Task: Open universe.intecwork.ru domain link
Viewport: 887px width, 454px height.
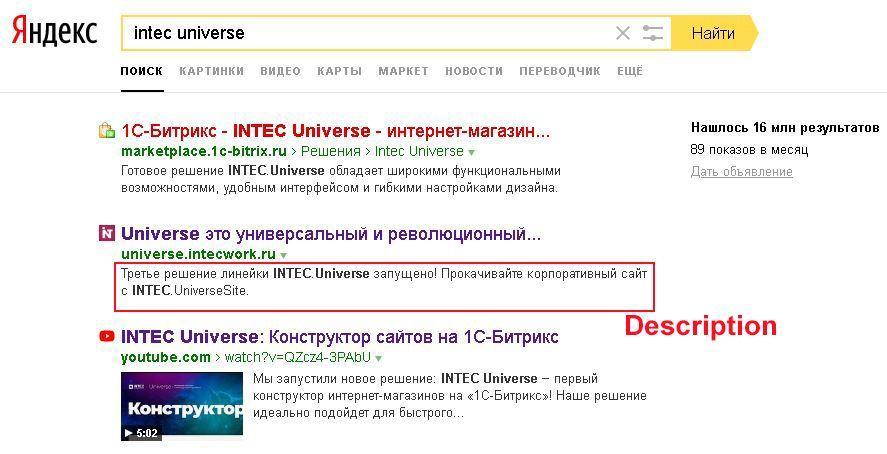Action: coord(199,254)
